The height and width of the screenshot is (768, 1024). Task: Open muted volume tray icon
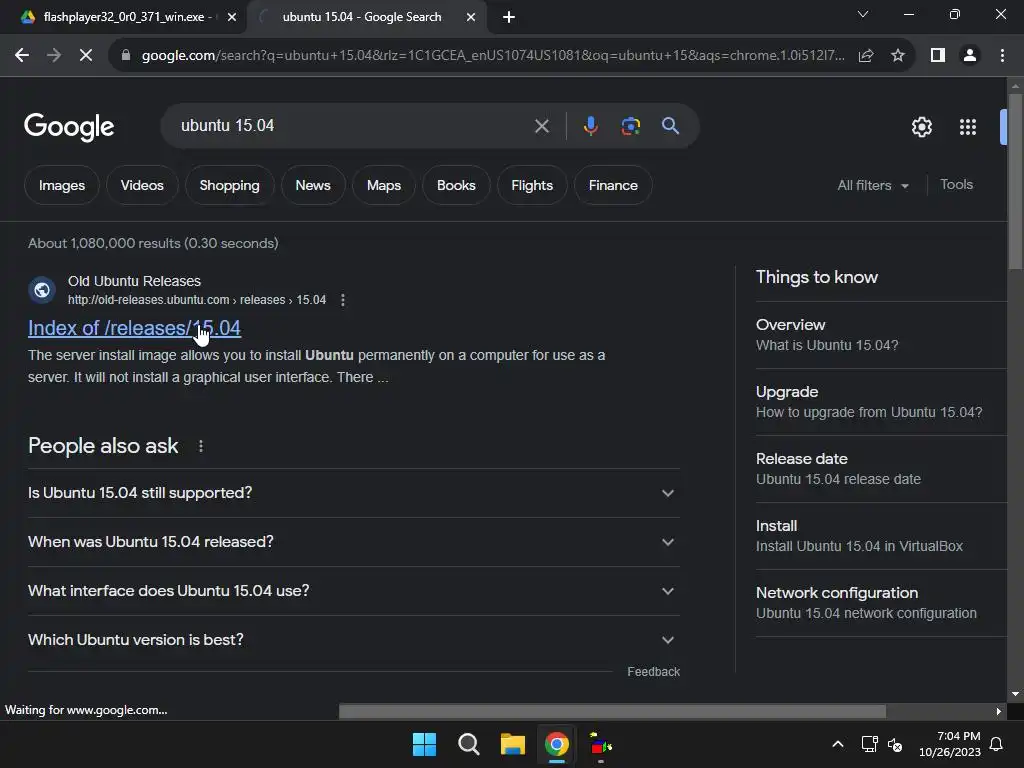point(895,744)
